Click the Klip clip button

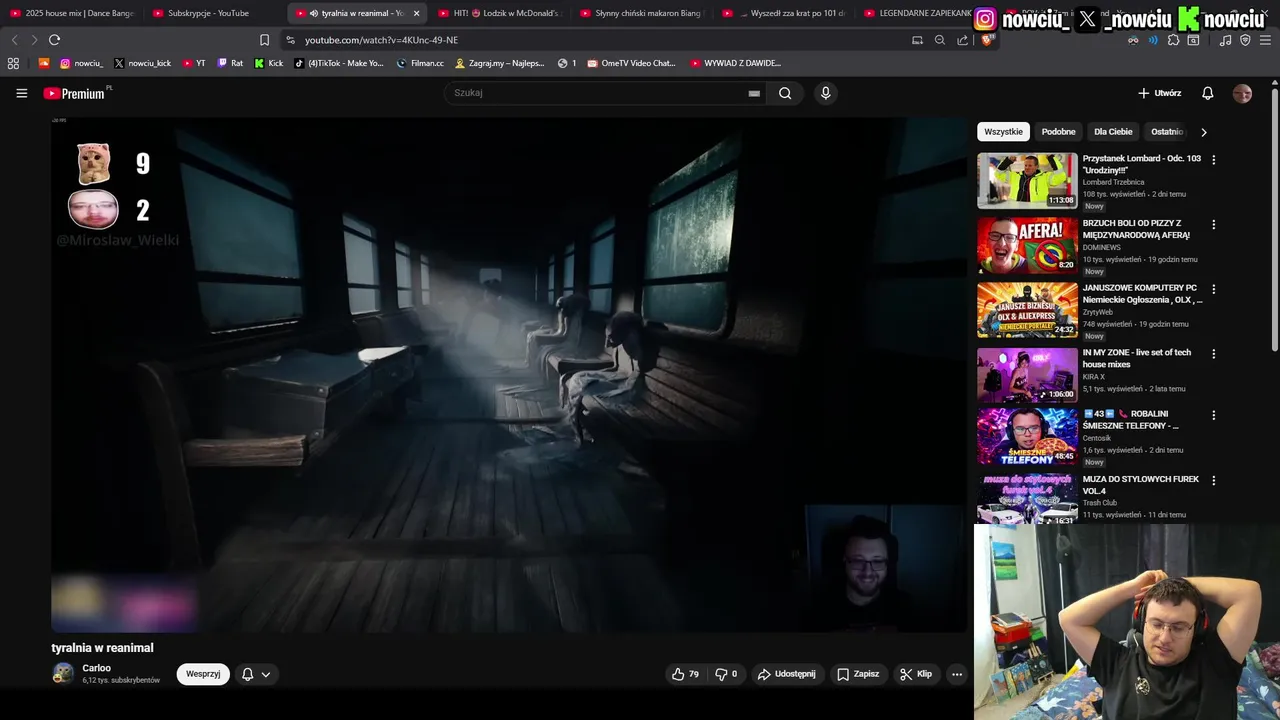(x=916, y=674)
